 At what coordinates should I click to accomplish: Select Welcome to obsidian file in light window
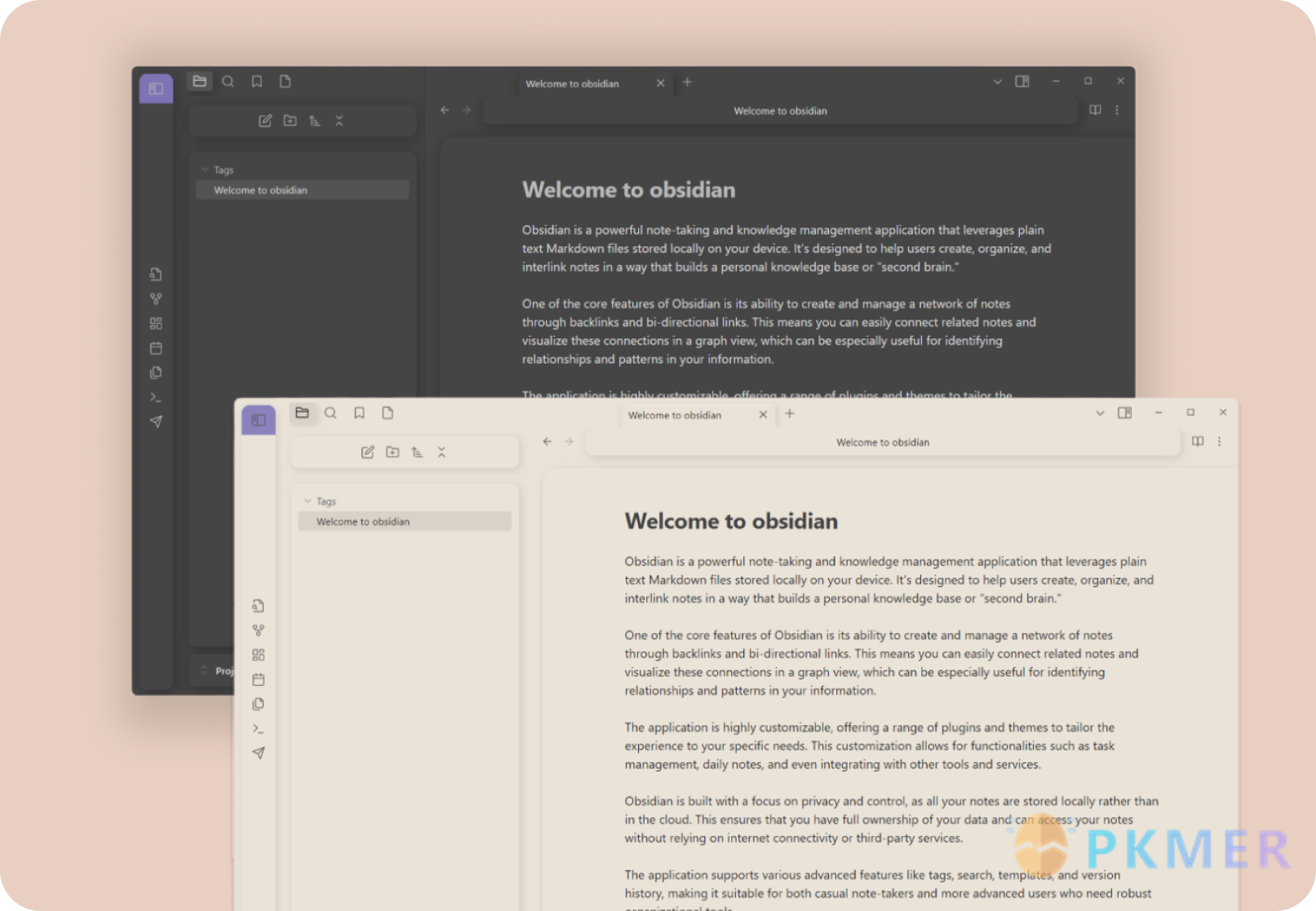tap(405, 521)
